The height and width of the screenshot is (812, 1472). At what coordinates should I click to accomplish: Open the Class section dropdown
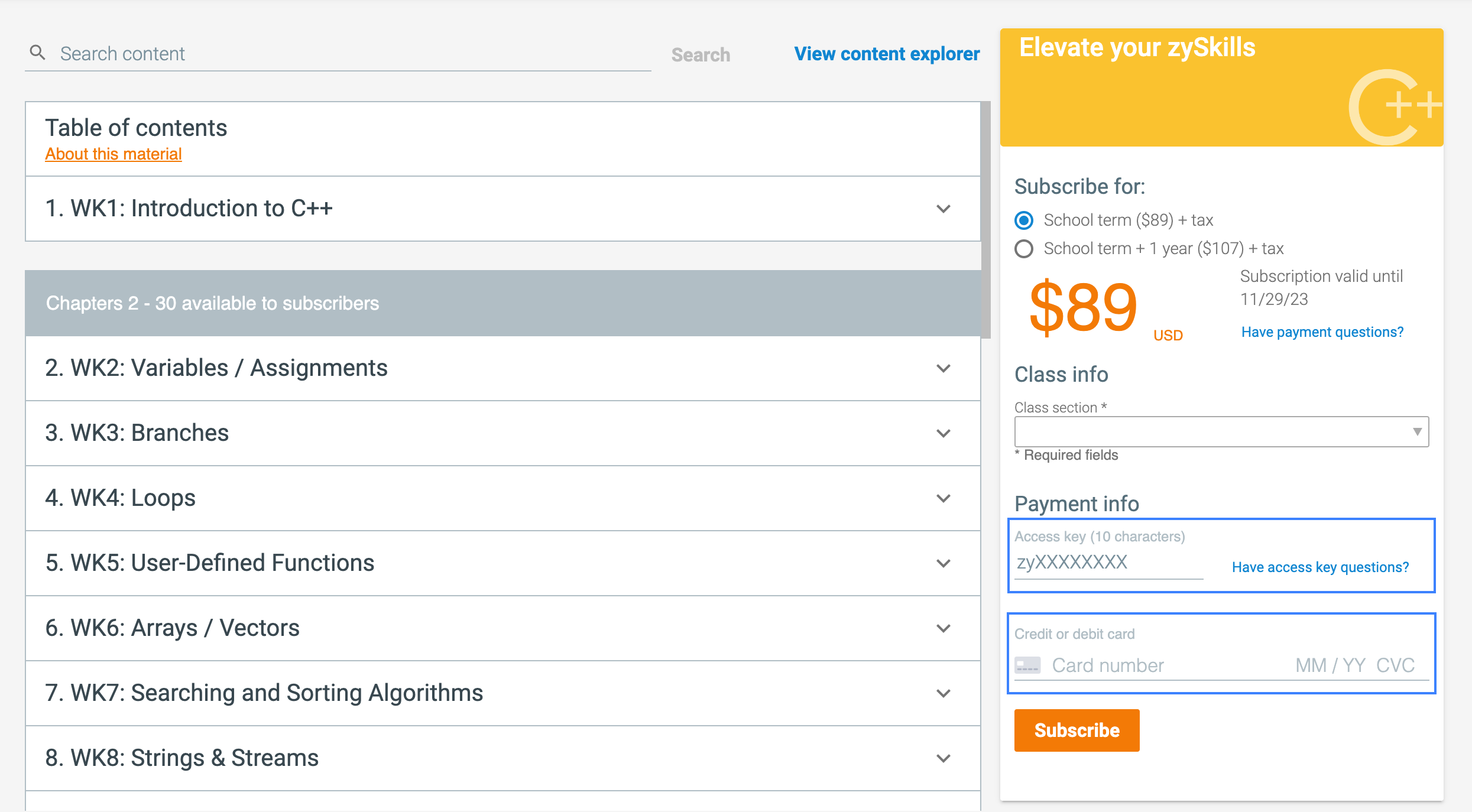(1221, 431)
